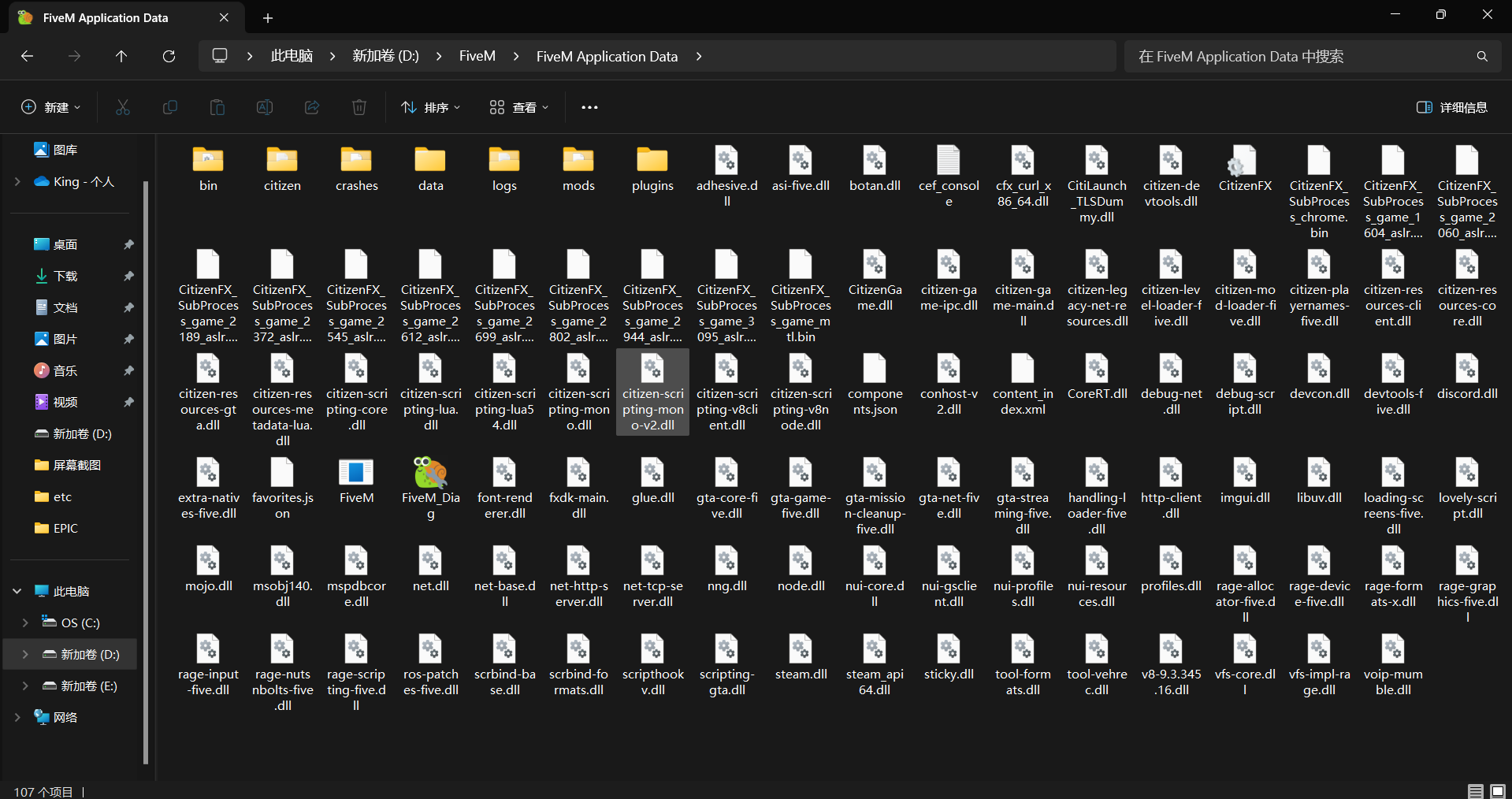Click the search magnifier icon

click(1482, 57)
